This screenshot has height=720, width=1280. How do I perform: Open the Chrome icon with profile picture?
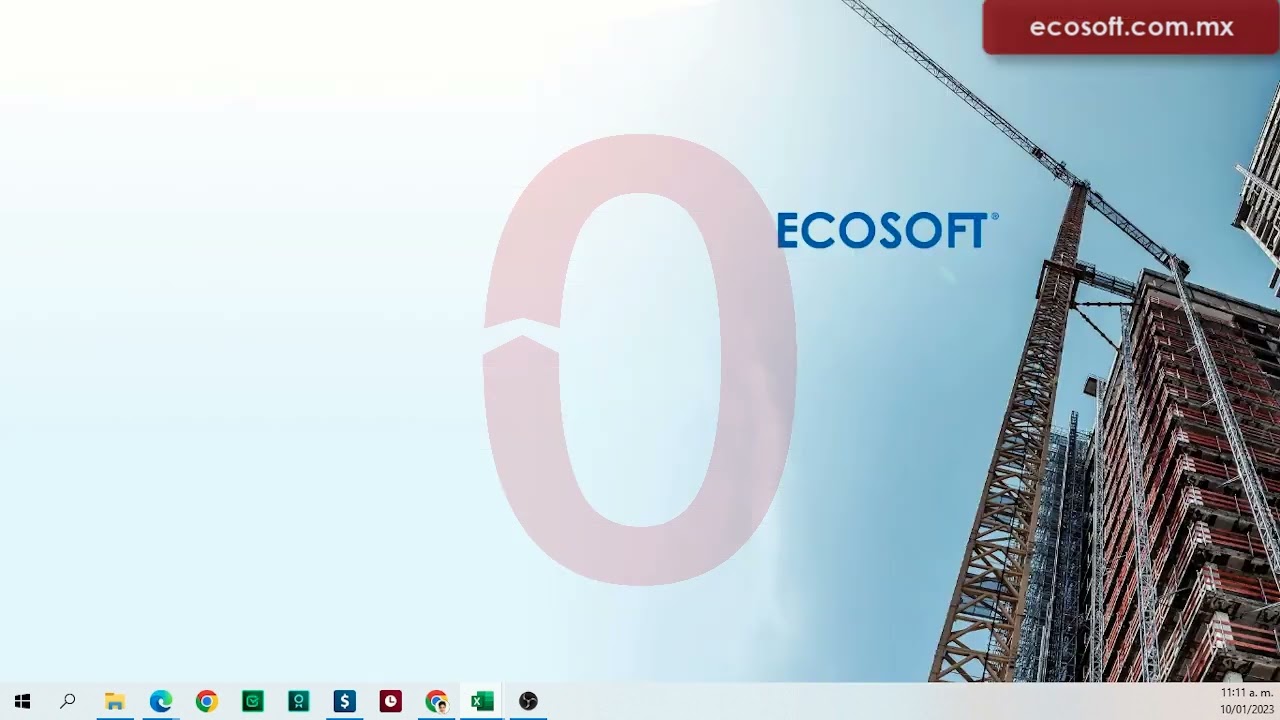(x=437, y=702)
